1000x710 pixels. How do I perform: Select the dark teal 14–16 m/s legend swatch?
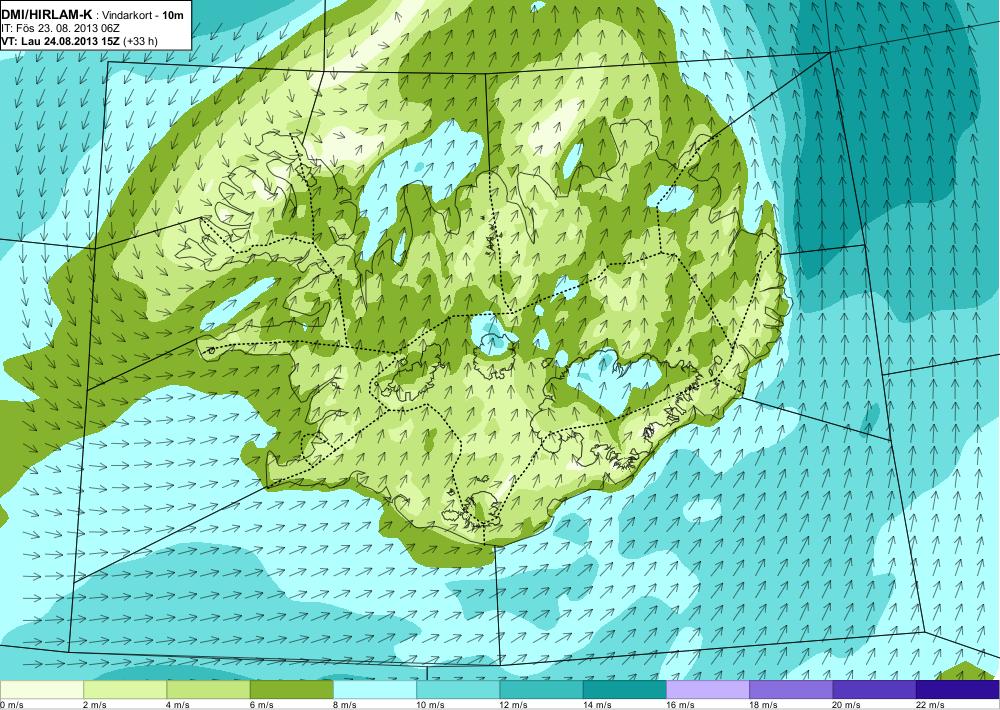point(624,690)
